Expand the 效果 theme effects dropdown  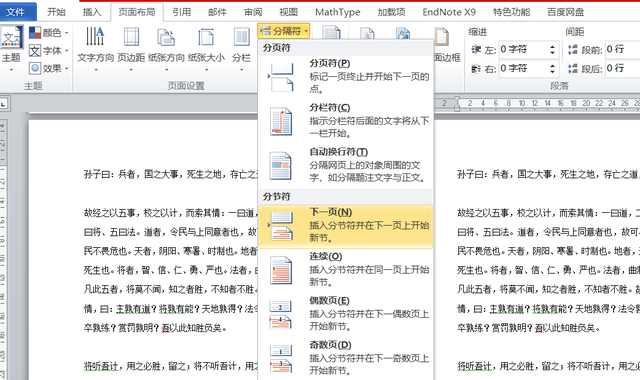click(49, 68)
